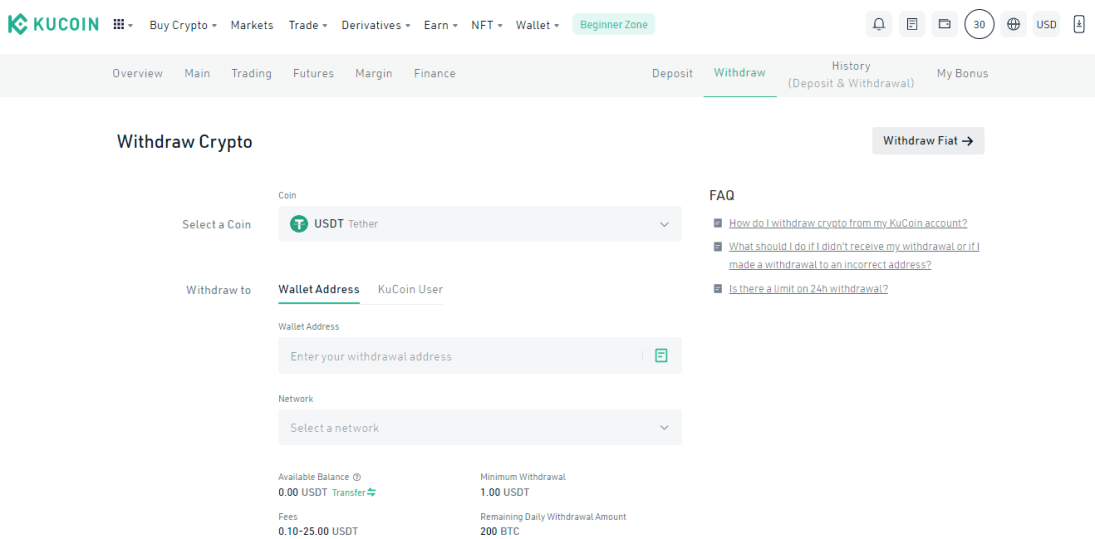This screenshot has width=1095, height=539.
Task: Open FAQ: limit on 24h withdrawal
Action: [808, 288]
